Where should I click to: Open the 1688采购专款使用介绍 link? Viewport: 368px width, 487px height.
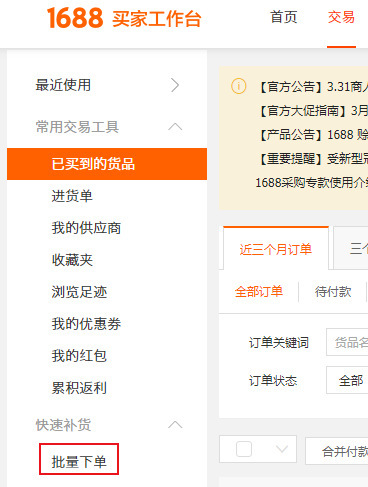312,183
